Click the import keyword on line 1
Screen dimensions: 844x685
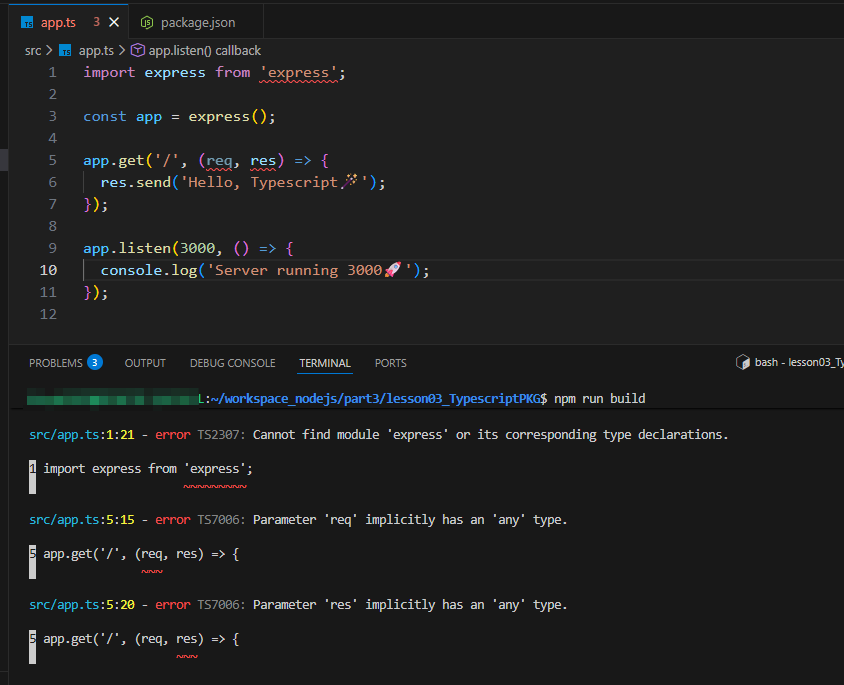click(x=109, y=73)
